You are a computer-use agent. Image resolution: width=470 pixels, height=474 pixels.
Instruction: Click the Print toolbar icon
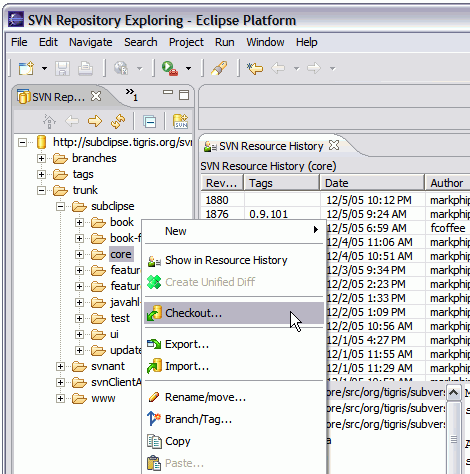tap(85, 68)
